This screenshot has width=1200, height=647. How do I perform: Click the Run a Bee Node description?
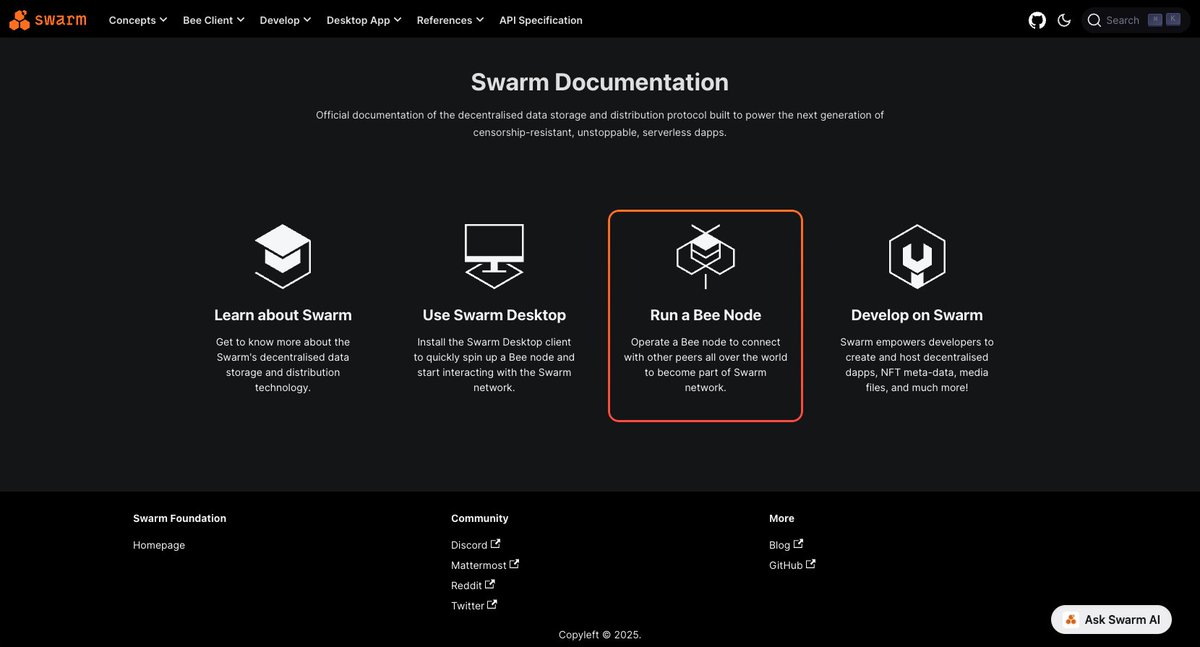click(x=706, y=365)
